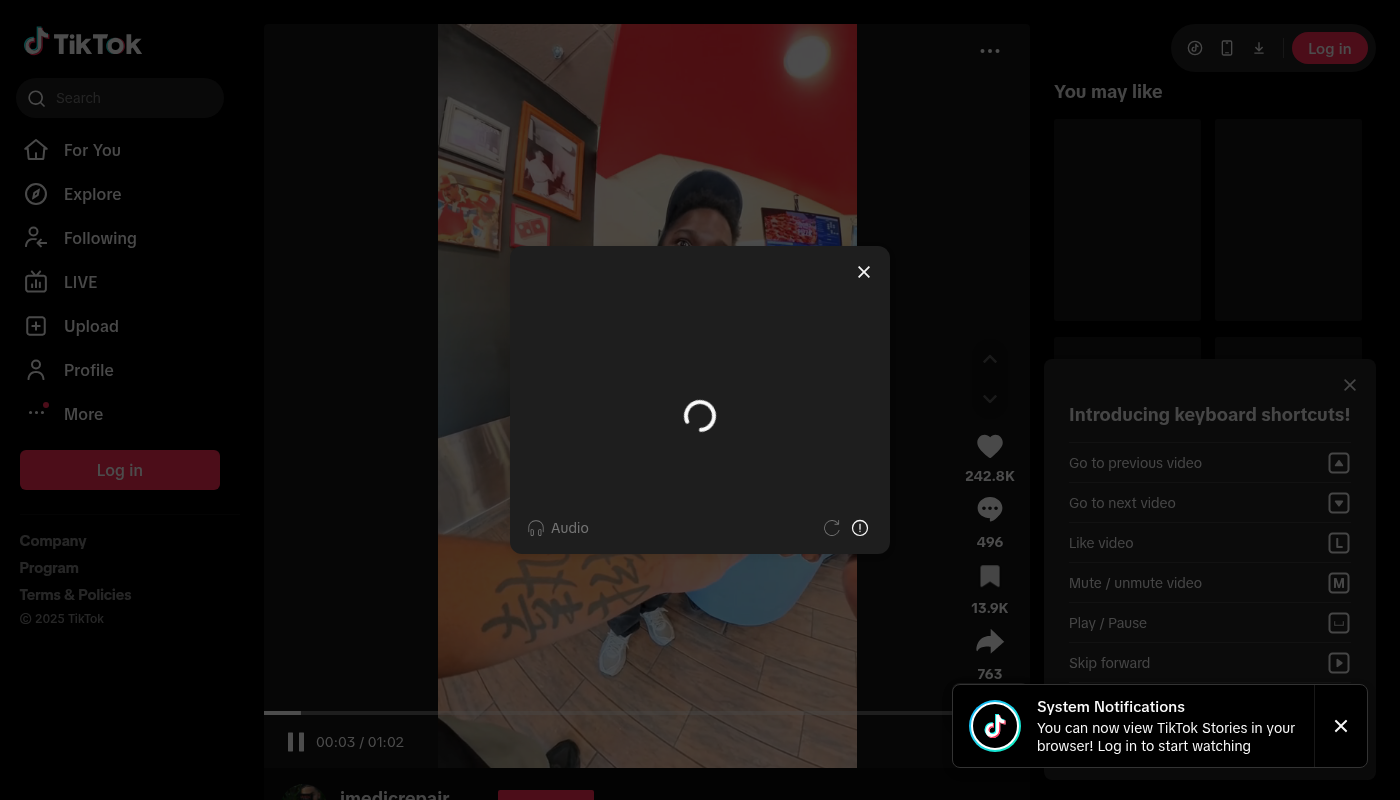Open the download app icon in header

click(x=1258, y=48)
